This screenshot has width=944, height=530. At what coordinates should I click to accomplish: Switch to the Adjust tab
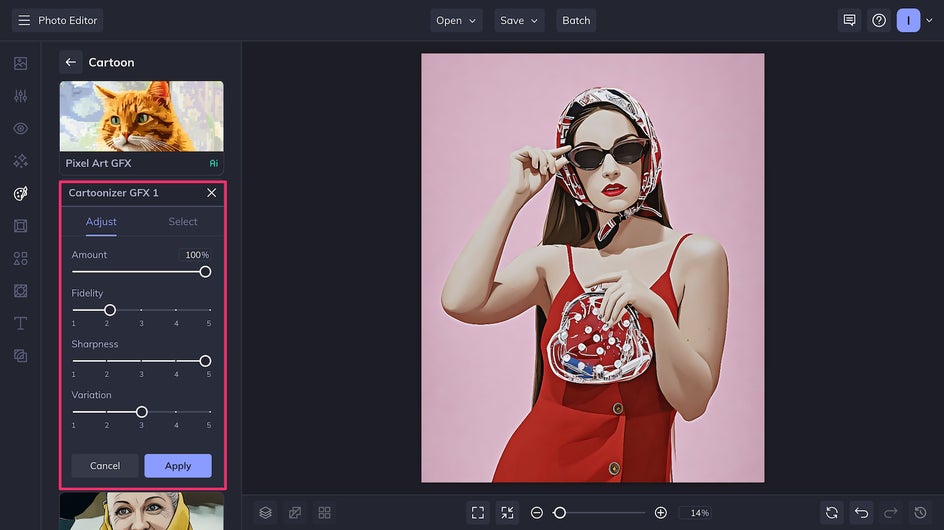(x=101, y=222)
